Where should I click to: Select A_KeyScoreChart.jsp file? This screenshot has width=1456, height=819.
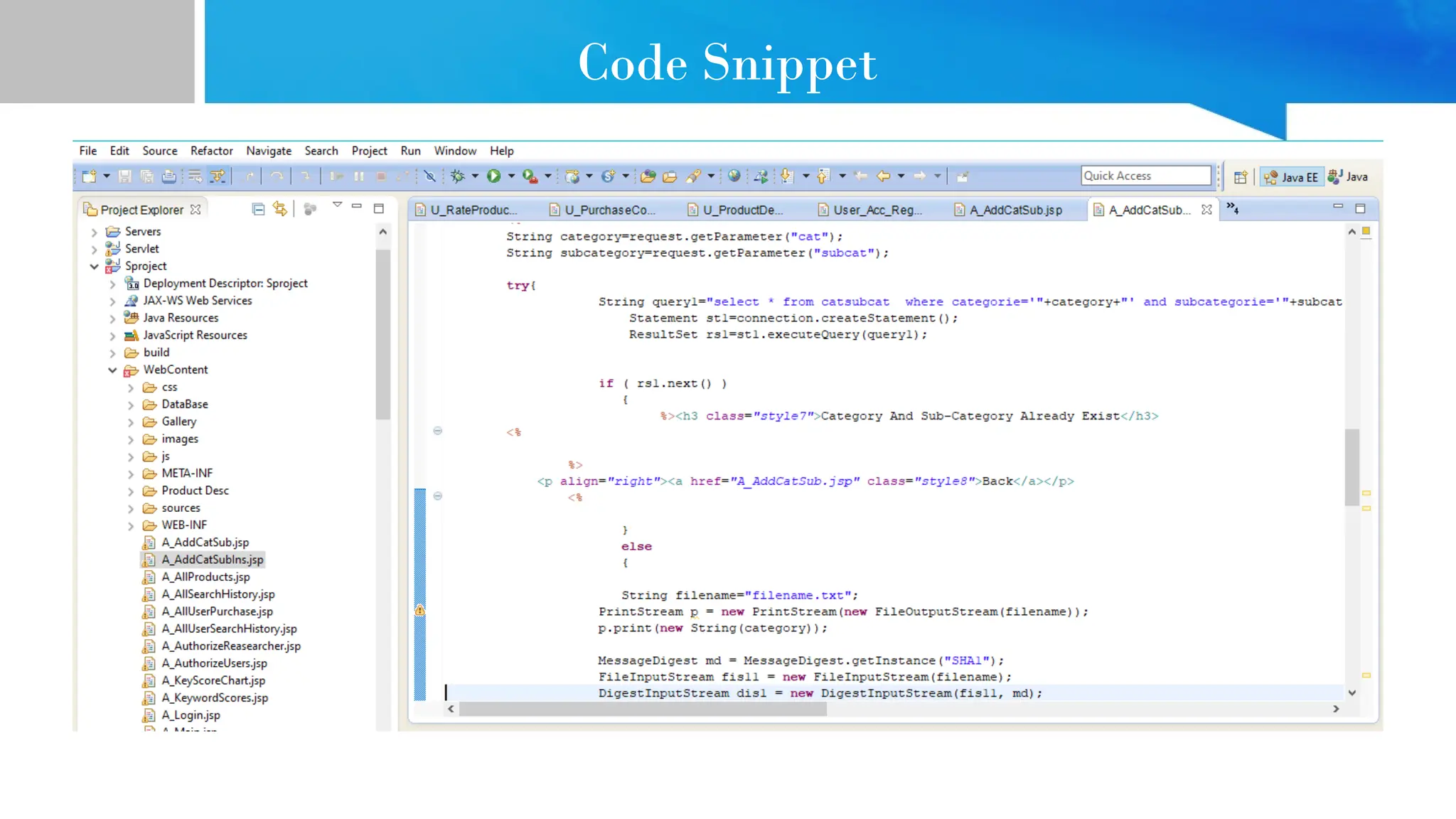(x=205, y=680)
